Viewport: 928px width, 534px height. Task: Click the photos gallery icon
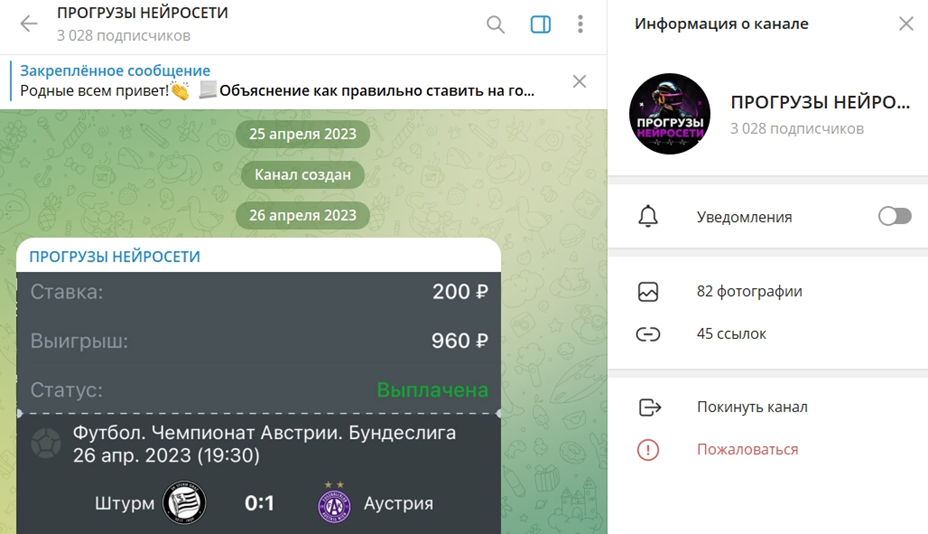coord(648,291)
